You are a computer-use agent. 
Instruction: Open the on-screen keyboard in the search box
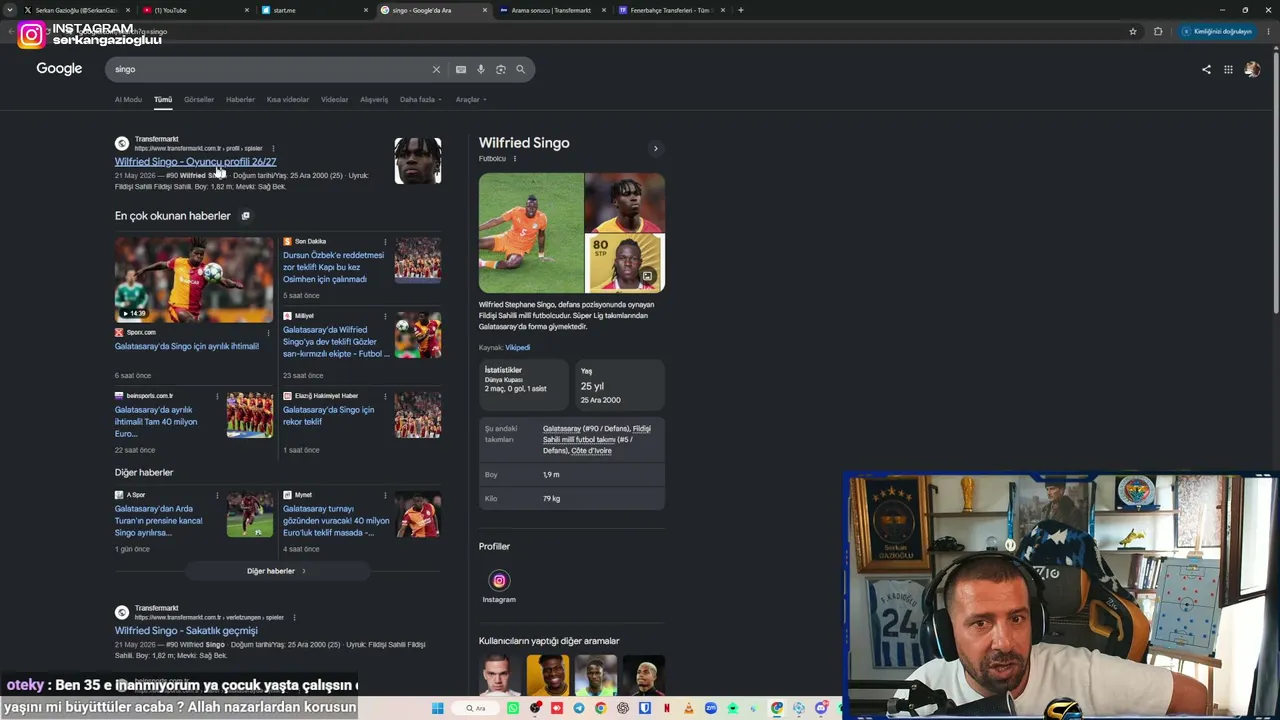(460, 69)
